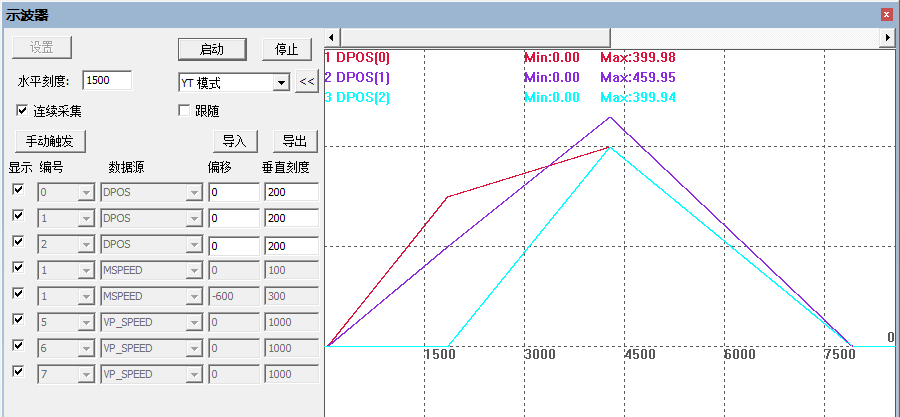This screenshot has height=417, width=900.
Task: Open the number dropdown showing 2 for DPOS
Action: 86,245
